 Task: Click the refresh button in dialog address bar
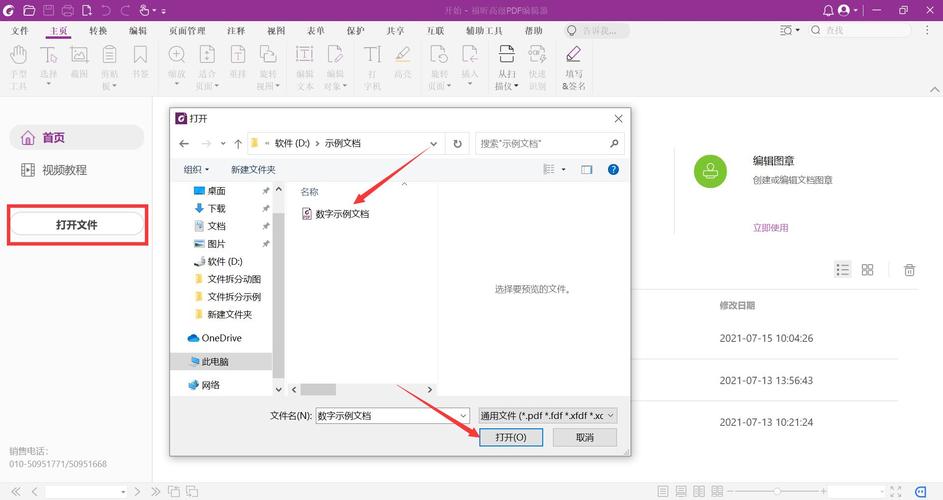(458, 144)
